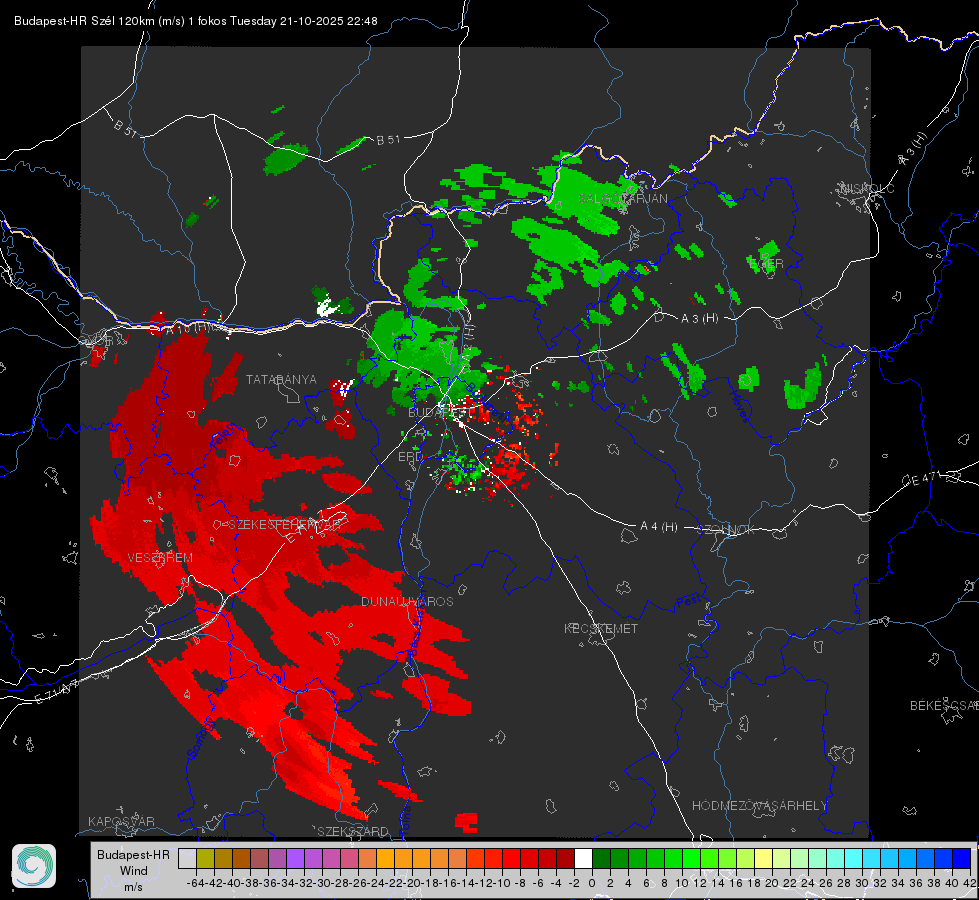The image size is (979, 900).
Task: Click the '-64' value on the legend scale
Action: pyautogui.click(x=196, y=883)
